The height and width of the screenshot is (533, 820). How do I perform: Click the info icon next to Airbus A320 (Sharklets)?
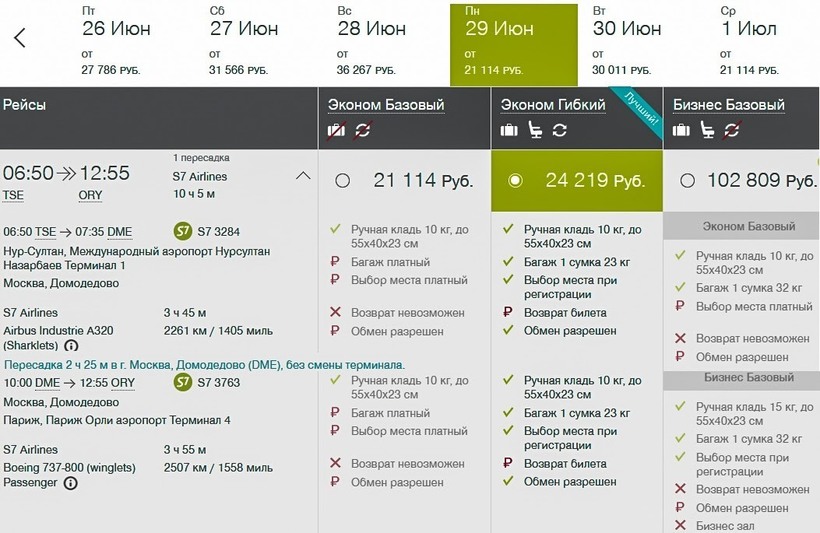click(x=71, y=346)
